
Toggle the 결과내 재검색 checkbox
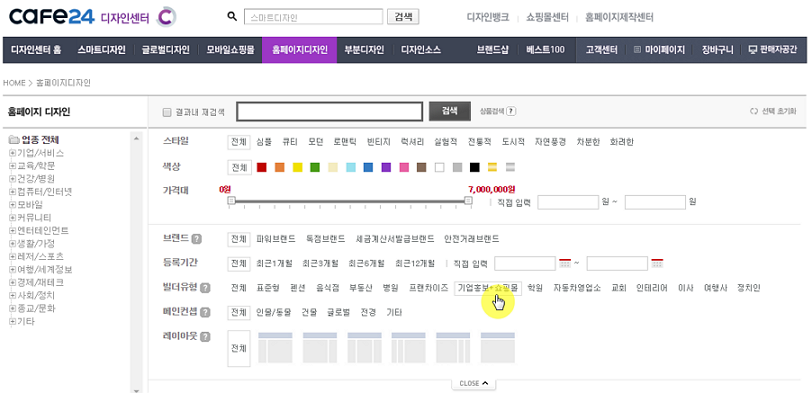(x=167, y=112)
